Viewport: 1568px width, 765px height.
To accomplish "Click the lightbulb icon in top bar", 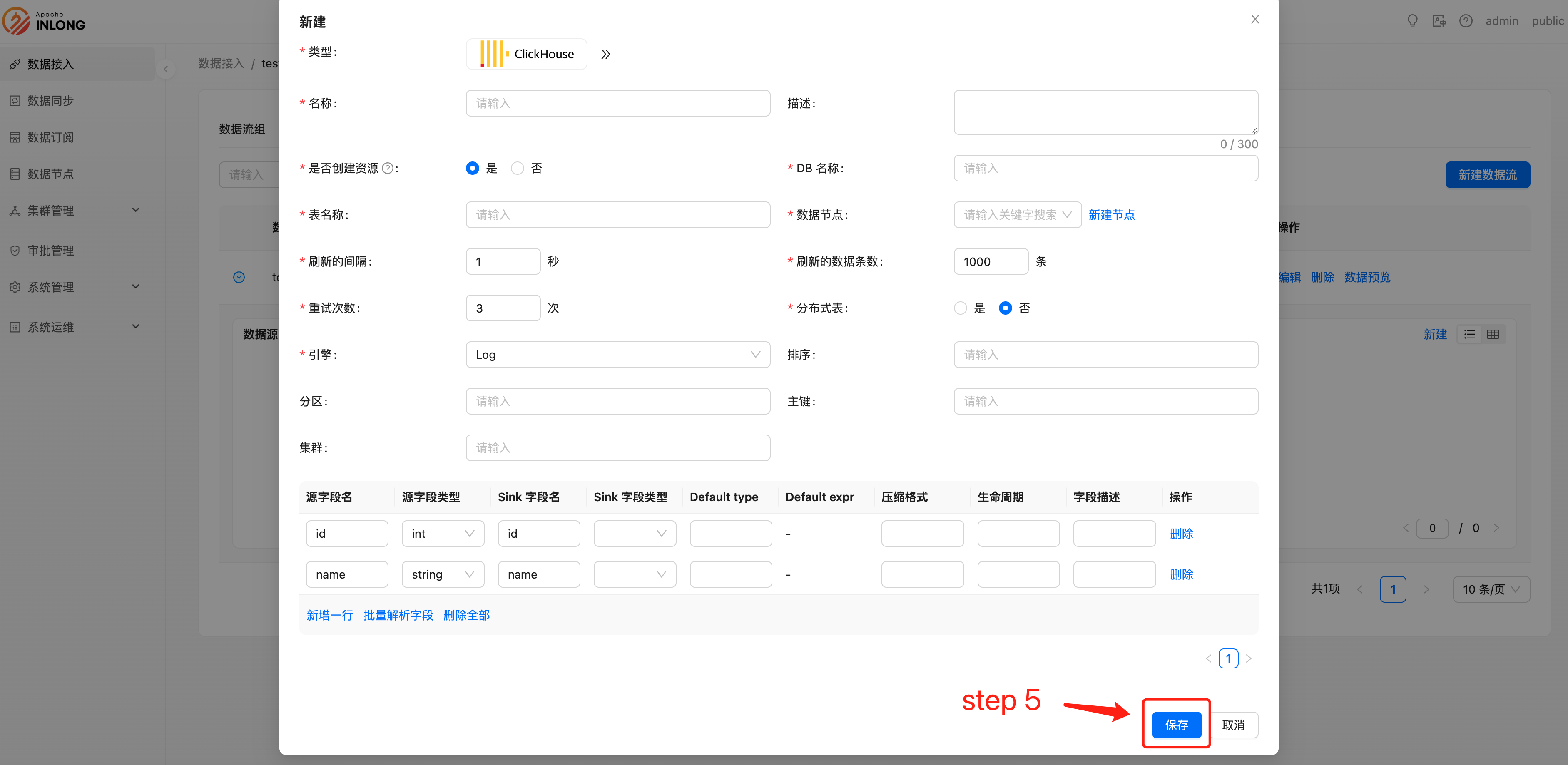I will [x=1412, y=21].
